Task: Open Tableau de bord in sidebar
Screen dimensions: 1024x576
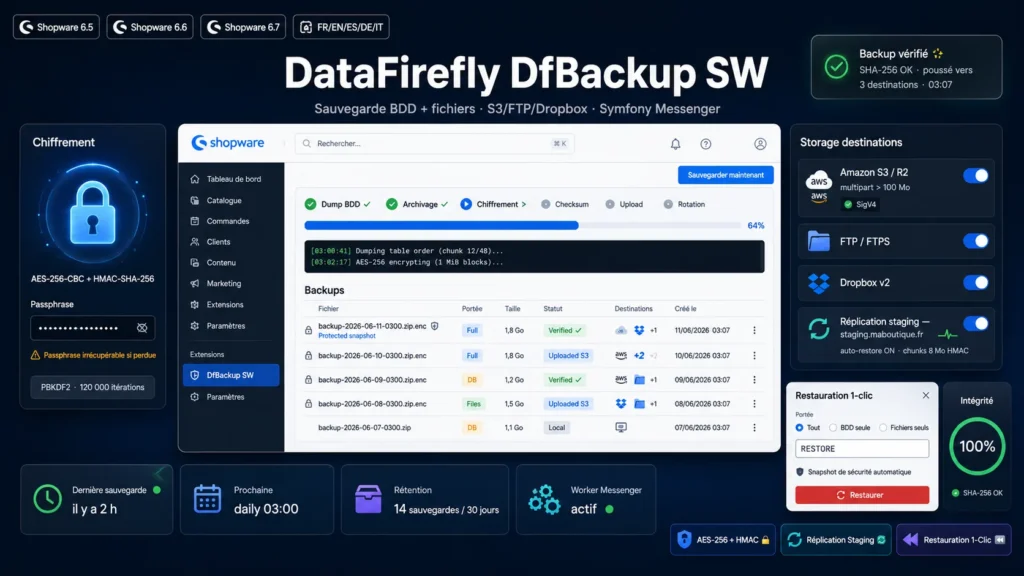Action: click(225, 179)
